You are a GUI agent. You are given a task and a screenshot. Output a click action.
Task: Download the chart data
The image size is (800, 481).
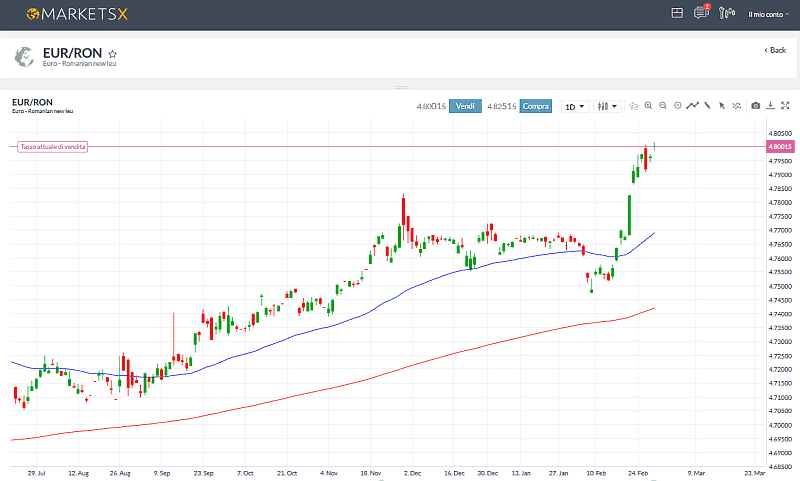(x=771, y=106)
